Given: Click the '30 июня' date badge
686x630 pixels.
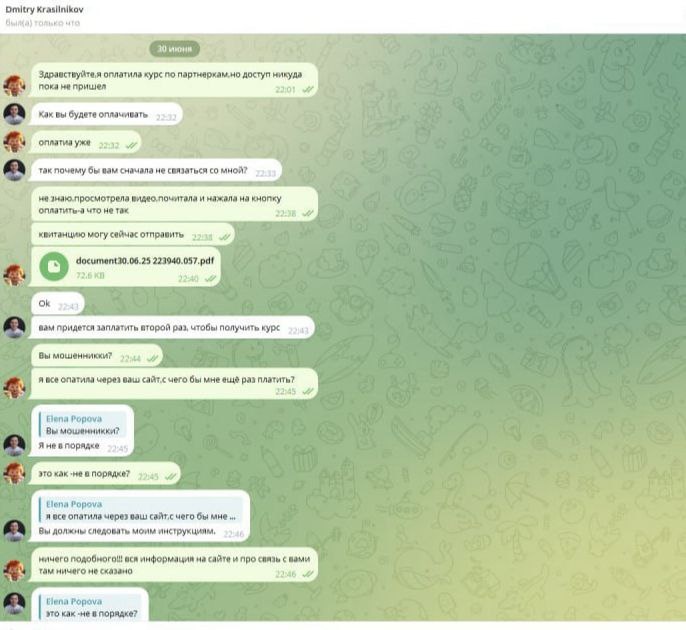Looking at the screenshot, I should (175, 49).
